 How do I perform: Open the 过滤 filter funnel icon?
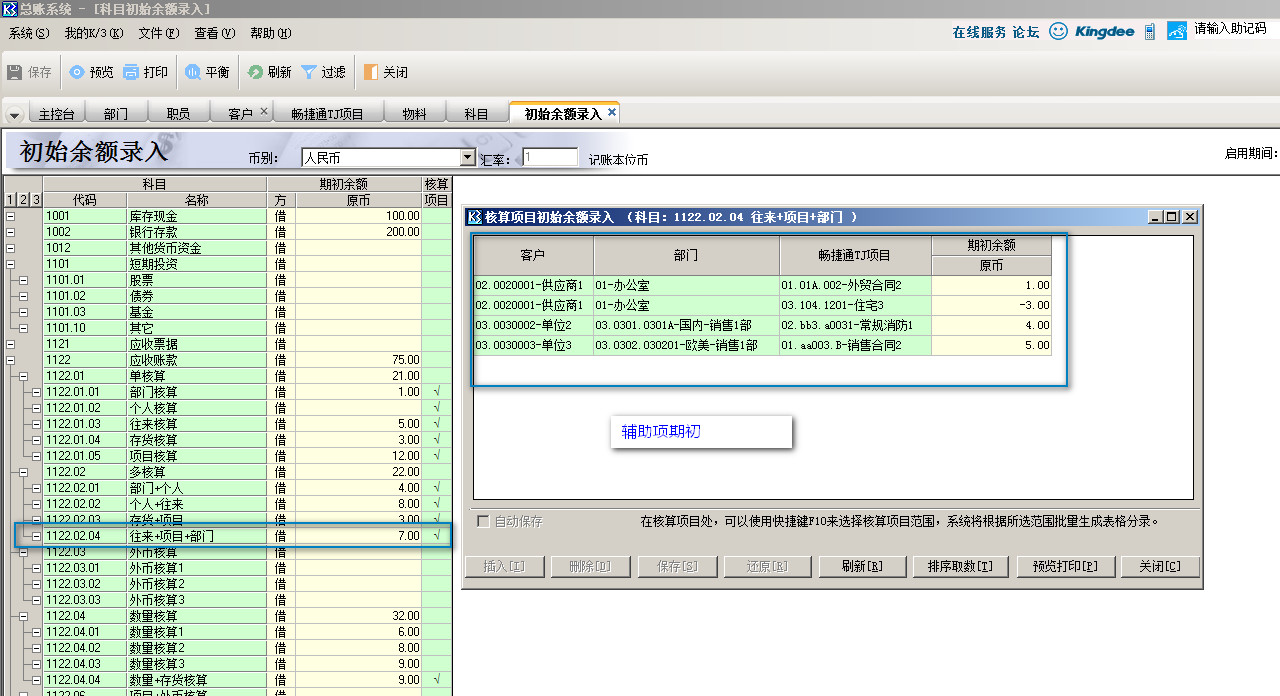coord(309,72)
